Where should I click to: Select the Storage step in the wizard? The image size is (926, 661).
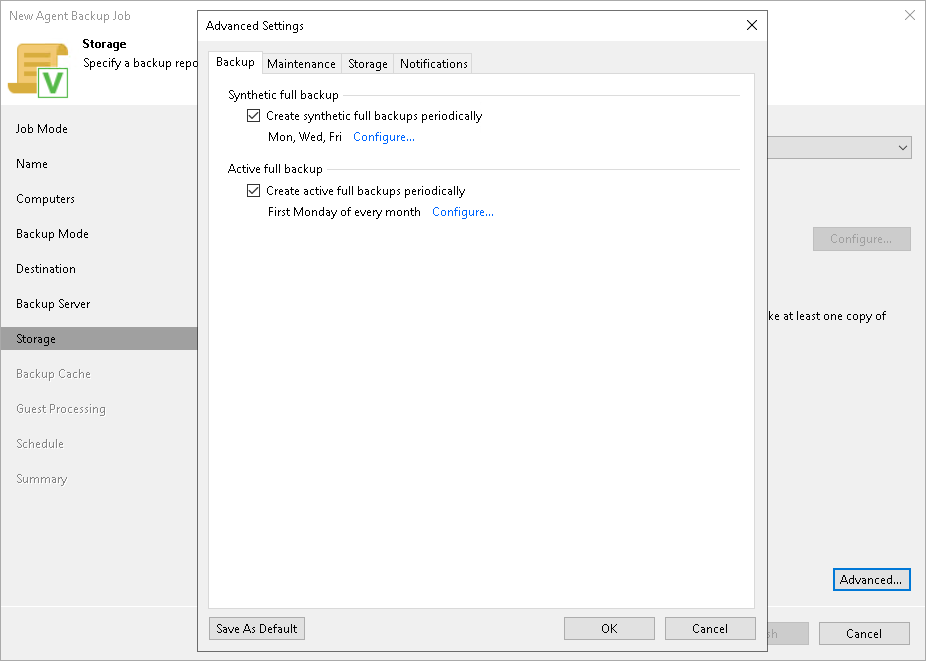tap(35, 338)
